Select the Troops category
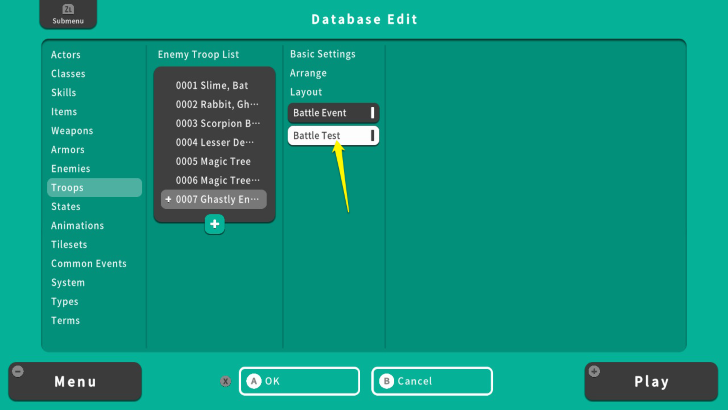Viewport: 728px width, 410px height. tap(94, 188)
